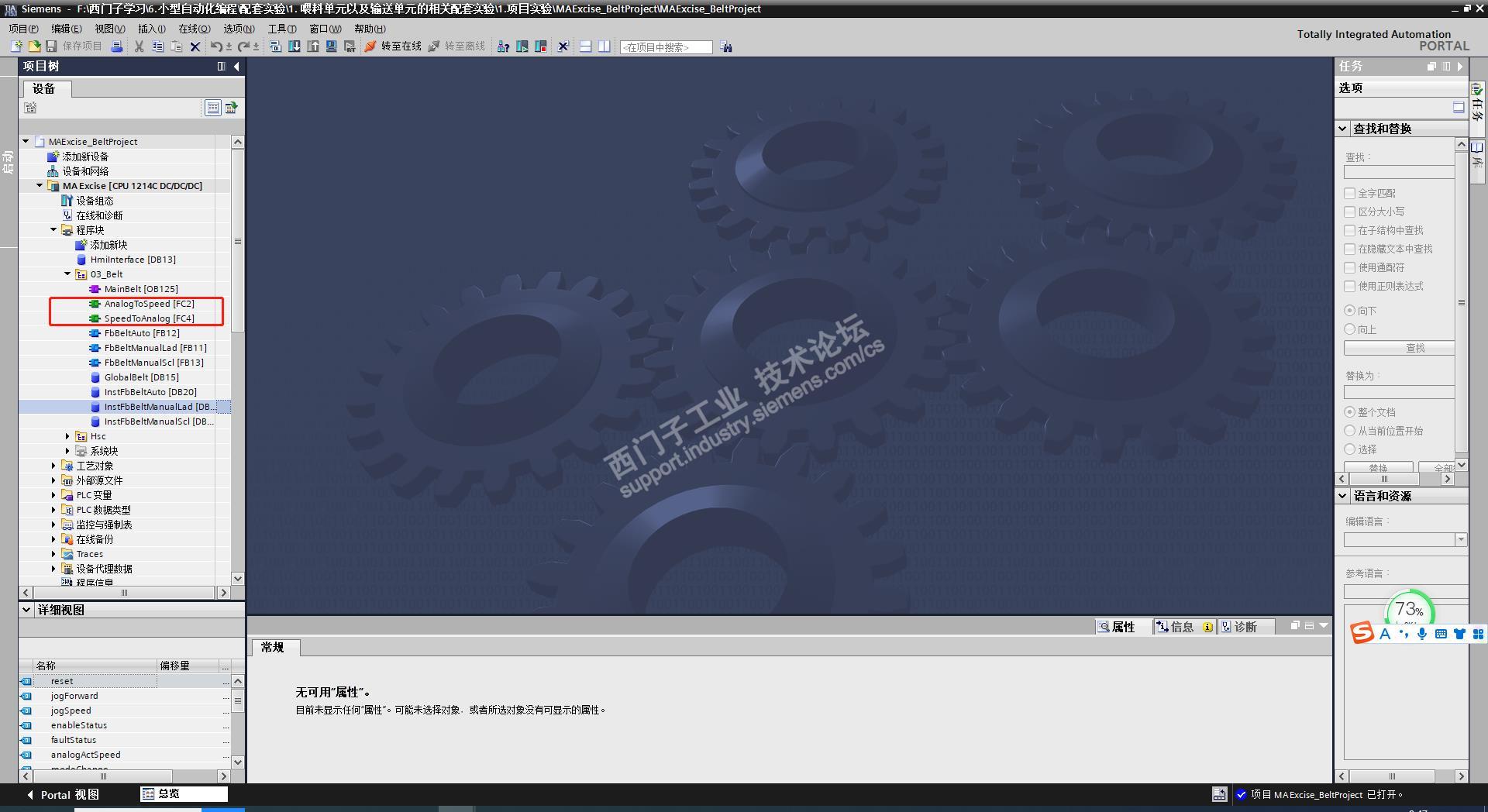
Task: Click the Sogou skin shirt icon
Action: (1459, 634)
